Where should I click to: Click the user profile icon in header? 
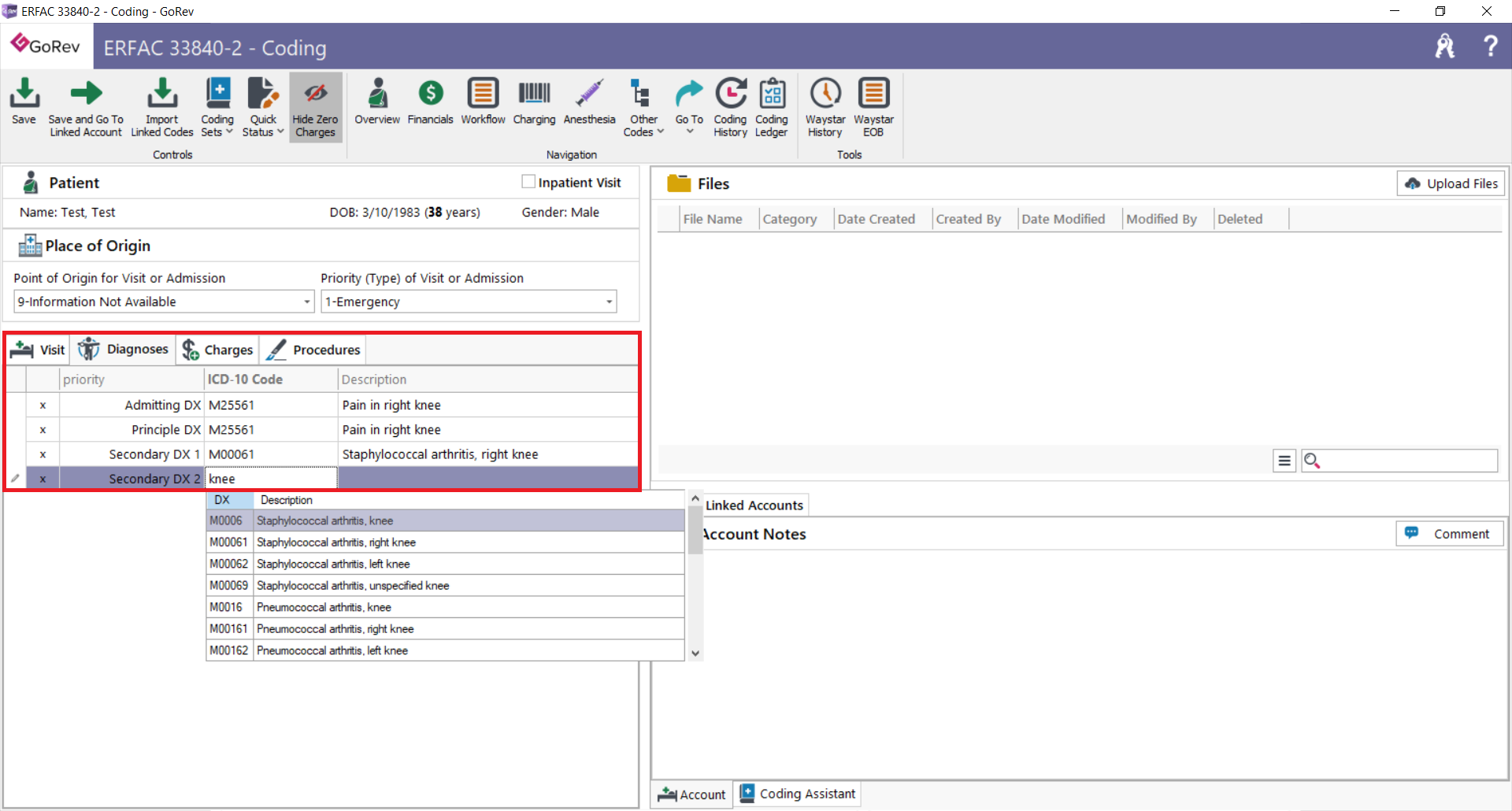click(1445, 46)
